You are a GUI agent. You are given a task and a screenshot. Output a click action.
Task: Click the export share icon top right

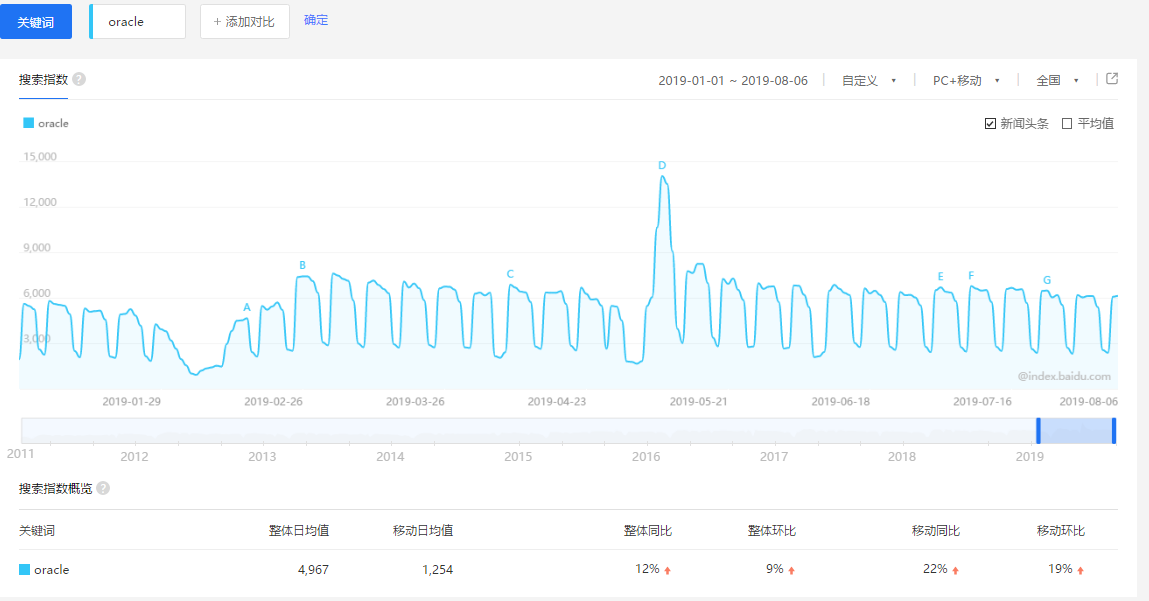1111,79
